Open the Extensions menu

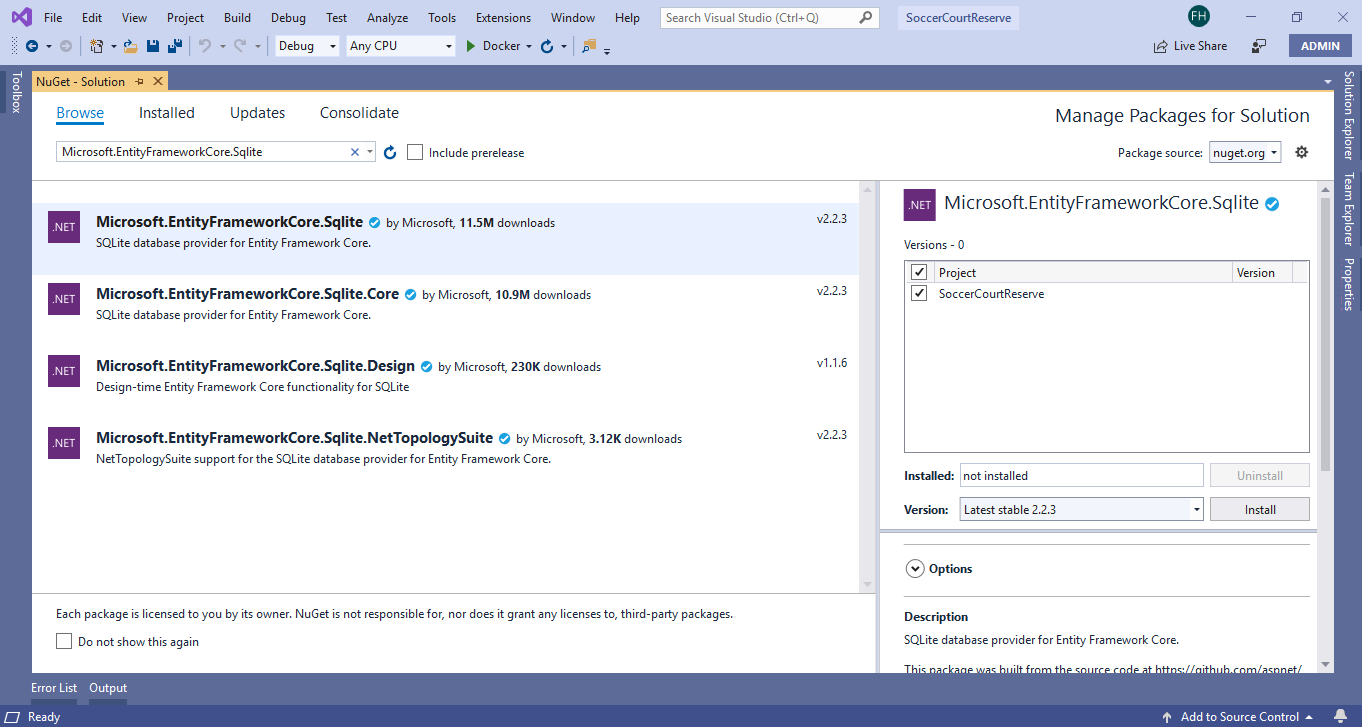click(x=503, y=17)
